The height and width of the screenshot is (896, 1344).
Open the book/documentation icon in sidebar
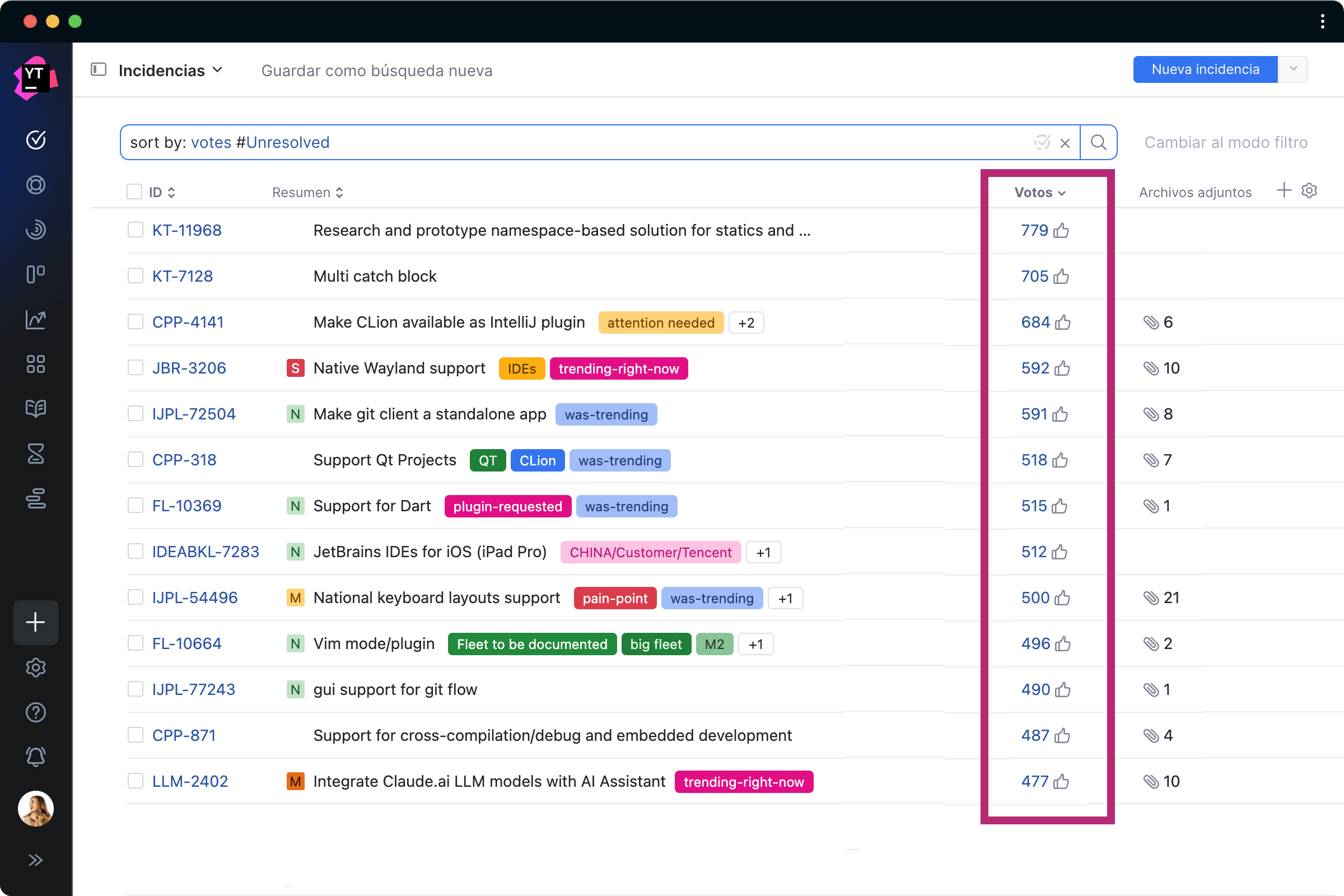(35, 408)
